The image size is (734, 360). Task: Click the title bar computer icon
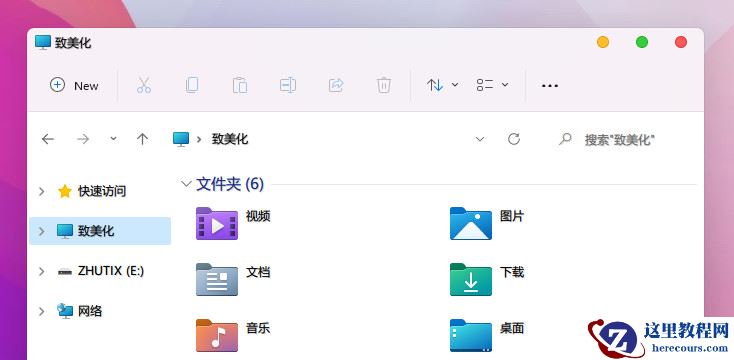click(x=43, y=43)
